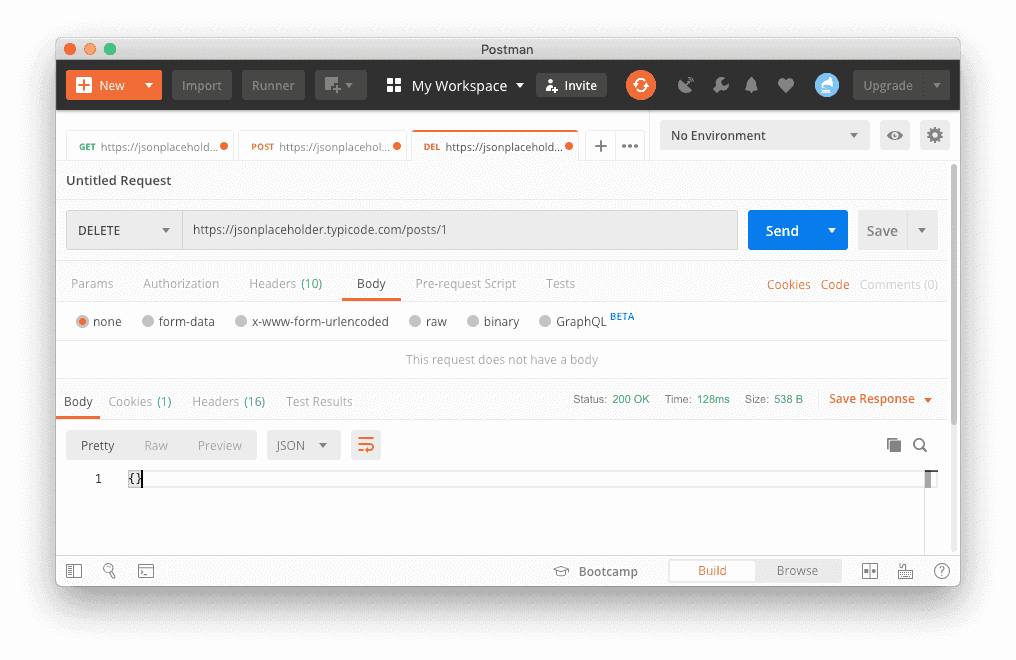Viewport: 1016px width, 660px height.
Task: Toggle response line wrap icon
Action: 366,445
